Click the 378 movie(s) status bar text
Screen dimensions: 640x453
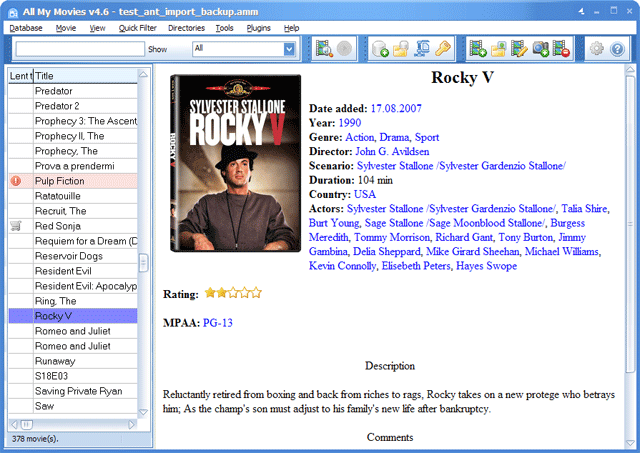[35, 439]
